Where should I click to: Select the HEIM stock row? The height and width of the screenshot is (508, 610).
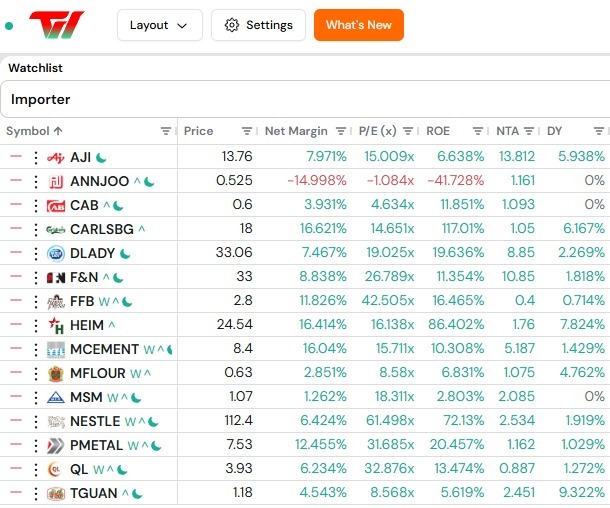click(305, 325)
